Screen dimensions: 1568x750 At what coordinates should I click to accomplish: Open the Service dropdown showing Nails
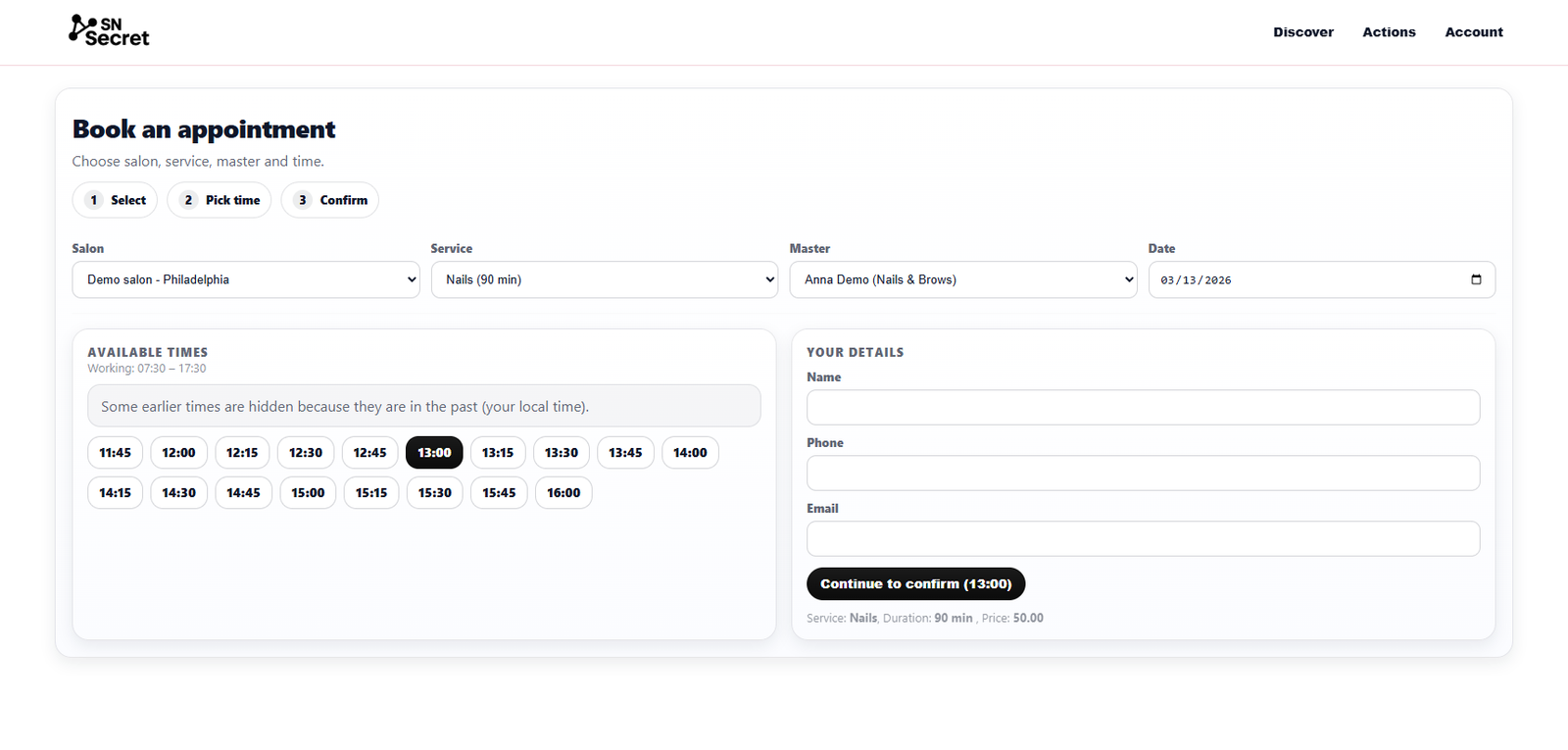tap(605, 279)
